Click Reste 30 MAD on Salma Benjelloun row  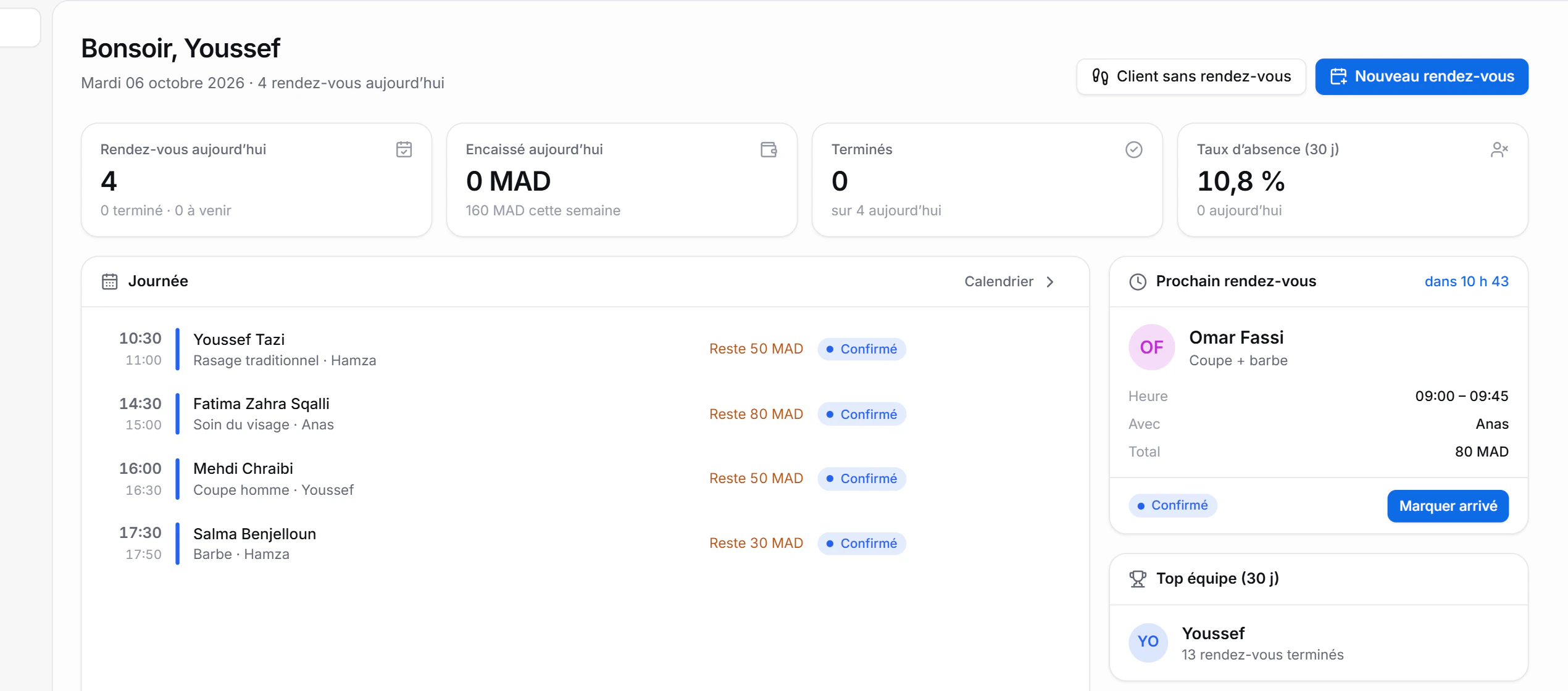[756, 543]
